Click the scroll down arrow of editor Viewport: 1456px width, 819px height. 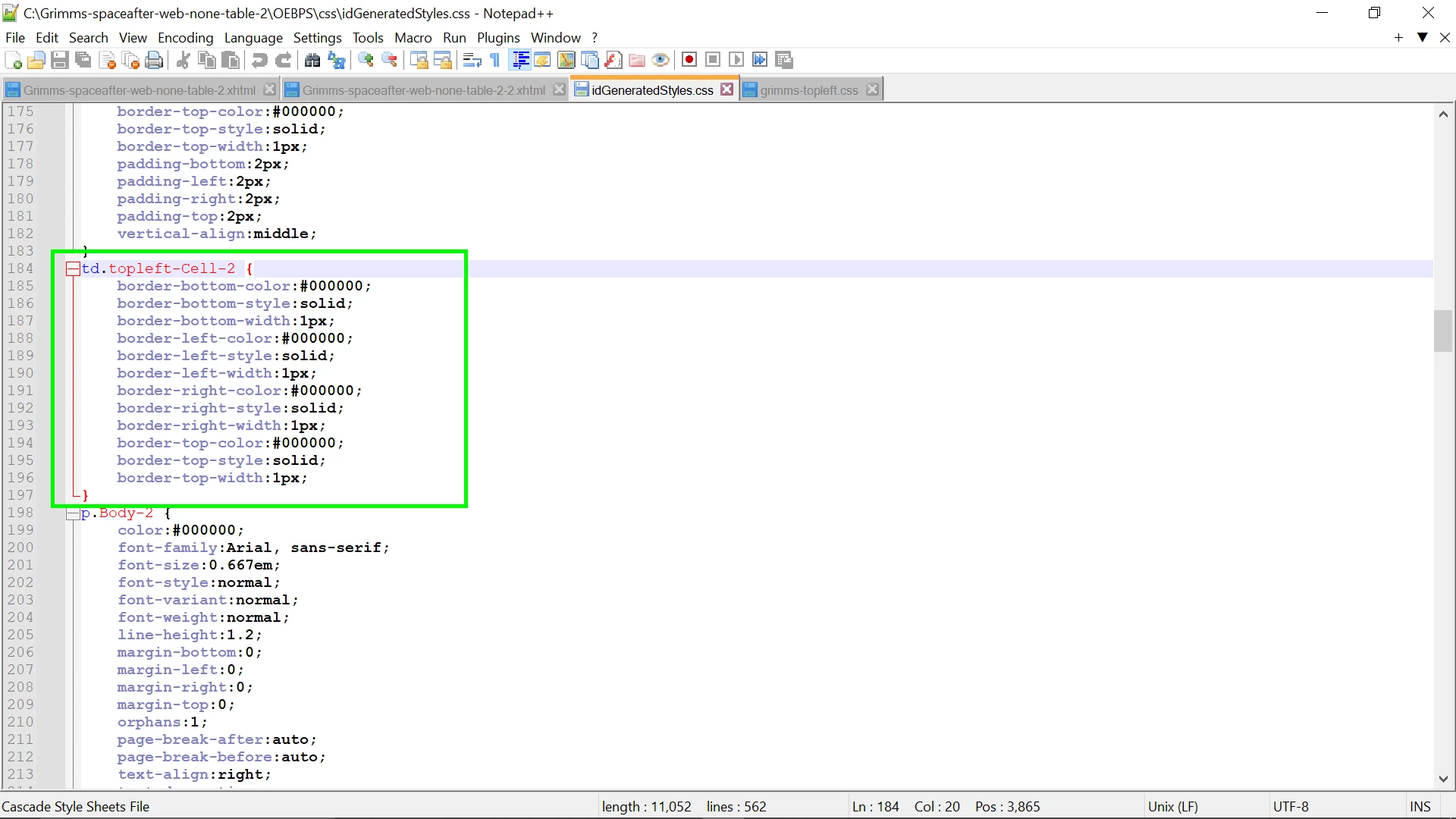point(1442,779)
